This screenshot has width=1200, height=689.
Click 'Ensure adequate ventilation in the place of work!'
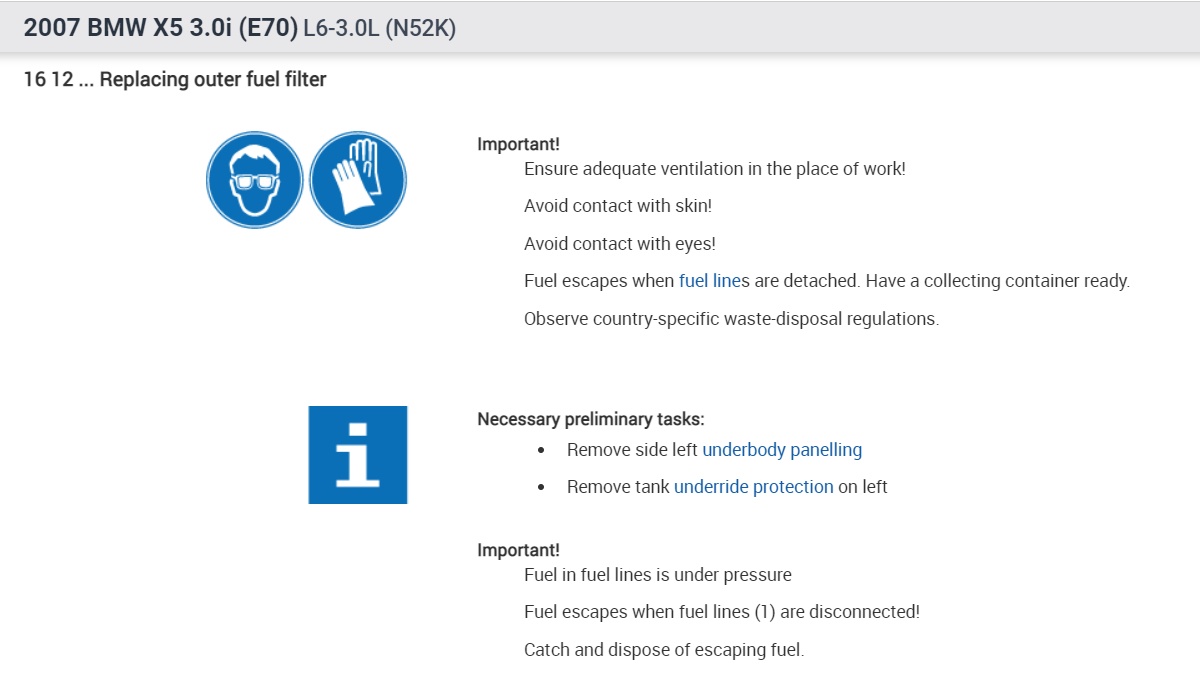(x=715, y=169)
